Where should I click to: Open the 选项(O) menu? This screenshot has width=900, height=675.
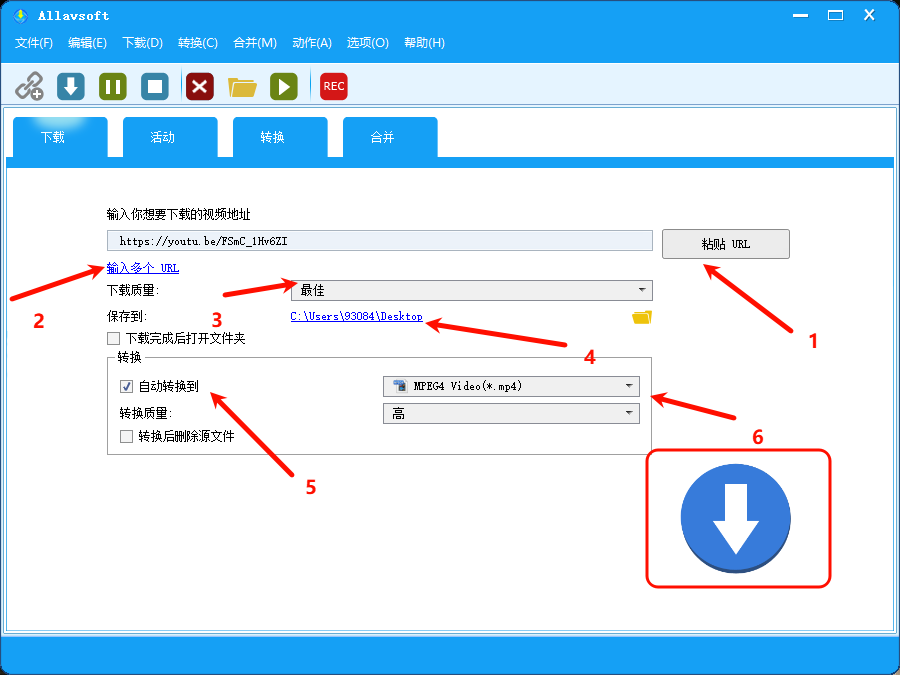coord(367,43)
